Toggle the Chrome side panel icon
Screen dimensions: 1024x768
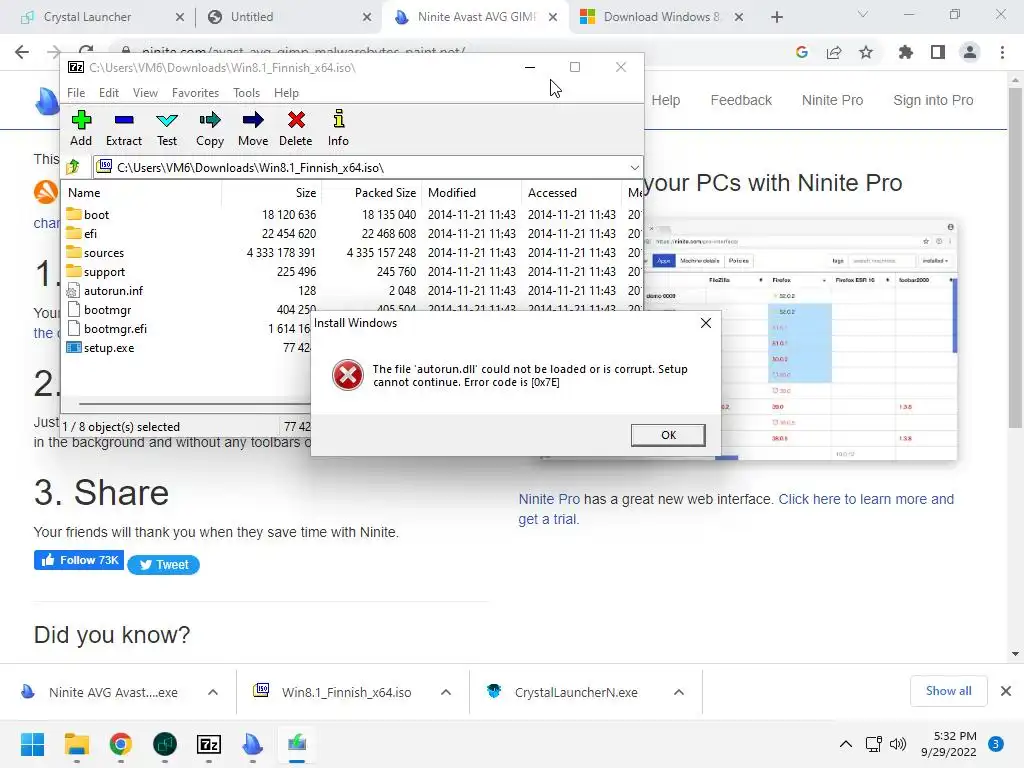coord(938,52)
